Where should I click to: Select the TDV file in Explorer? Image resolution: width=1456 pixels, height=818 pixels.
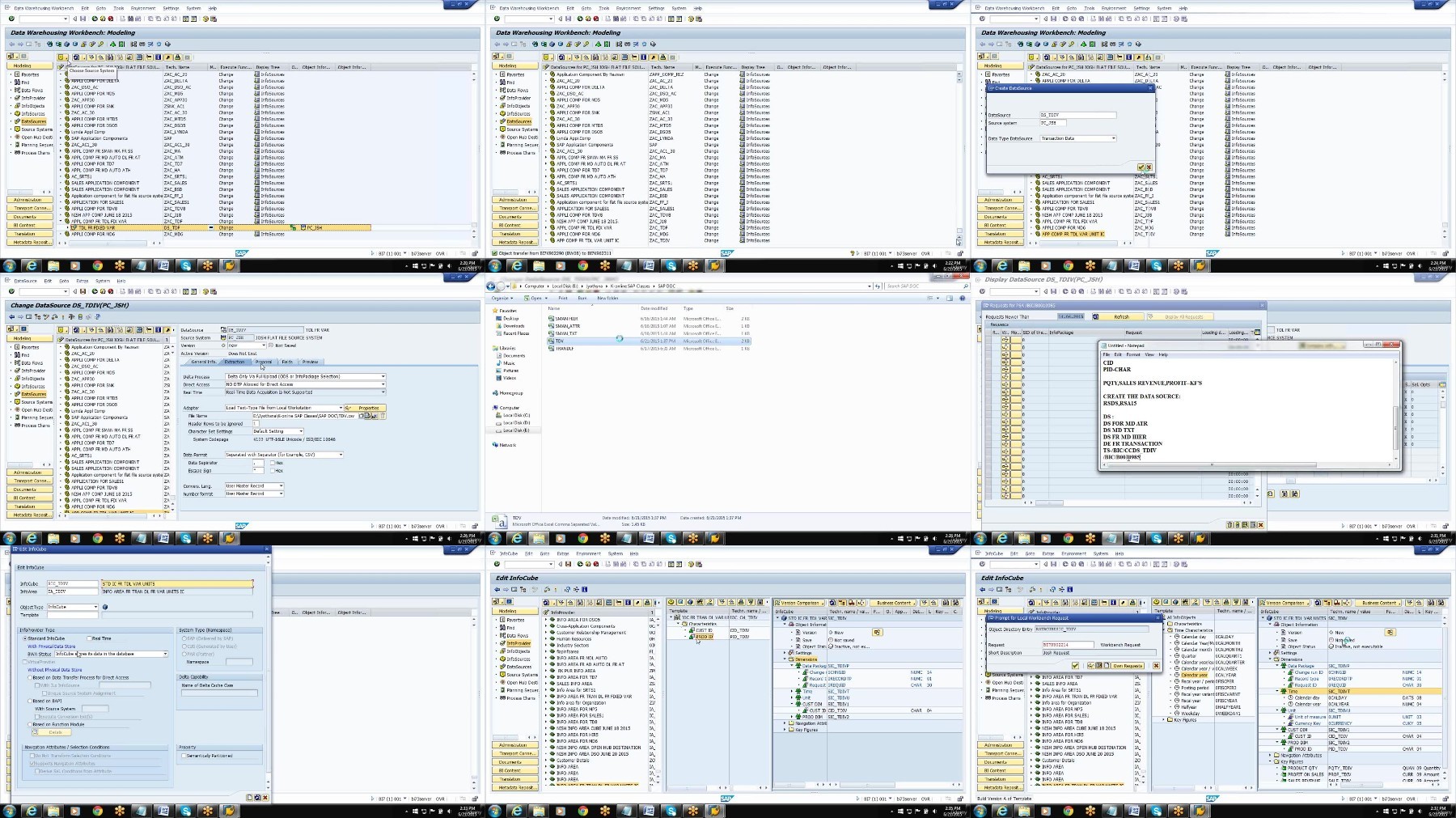[x=649, y=341]
